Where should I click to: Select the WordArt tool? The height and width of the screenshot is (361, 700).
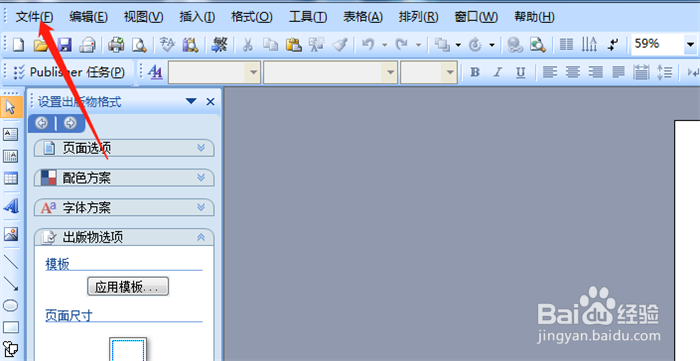(x=11, y=206)
